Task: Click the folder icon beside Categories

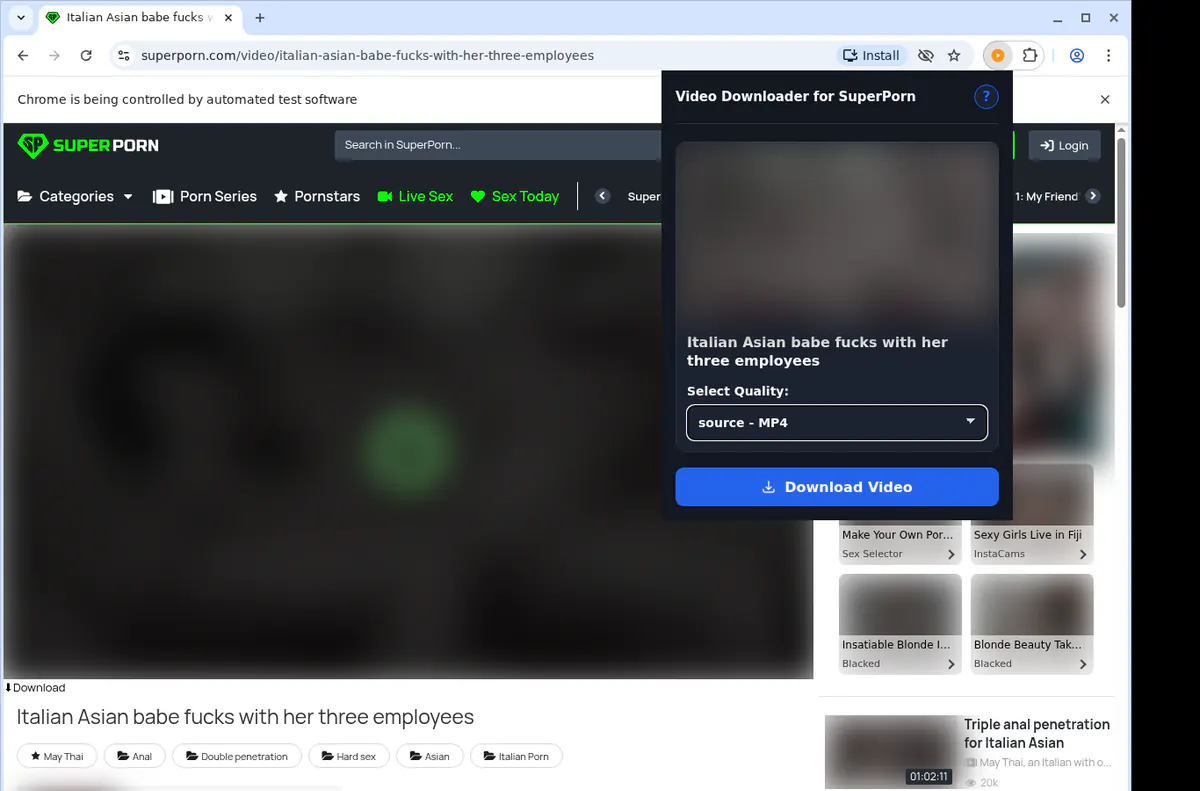Action: 25,196
